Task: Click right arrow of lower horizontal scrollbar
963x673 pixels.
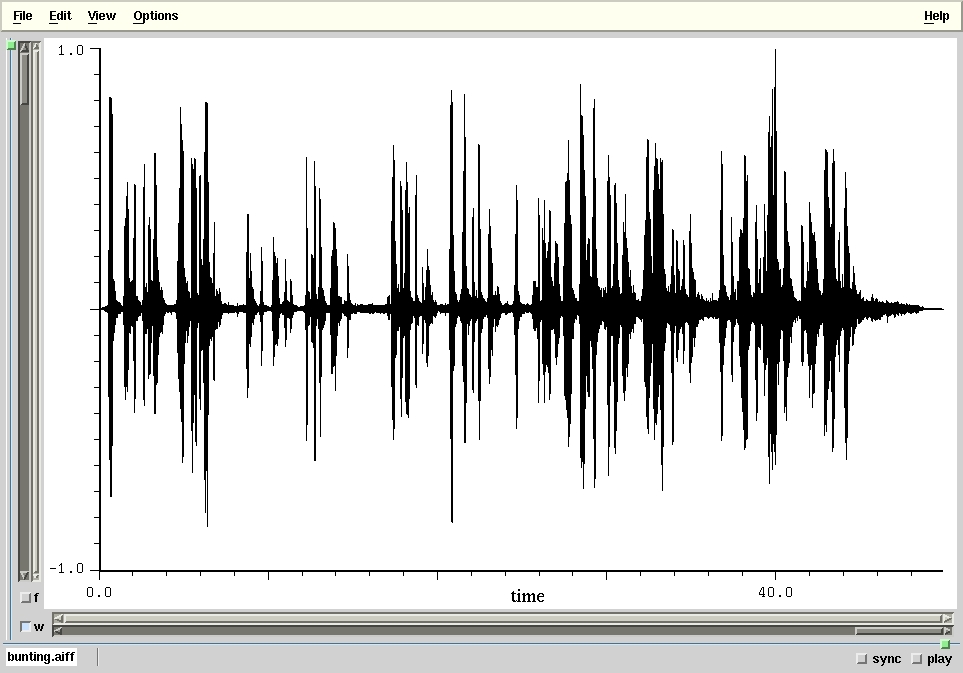Action: tap(946, 631)
